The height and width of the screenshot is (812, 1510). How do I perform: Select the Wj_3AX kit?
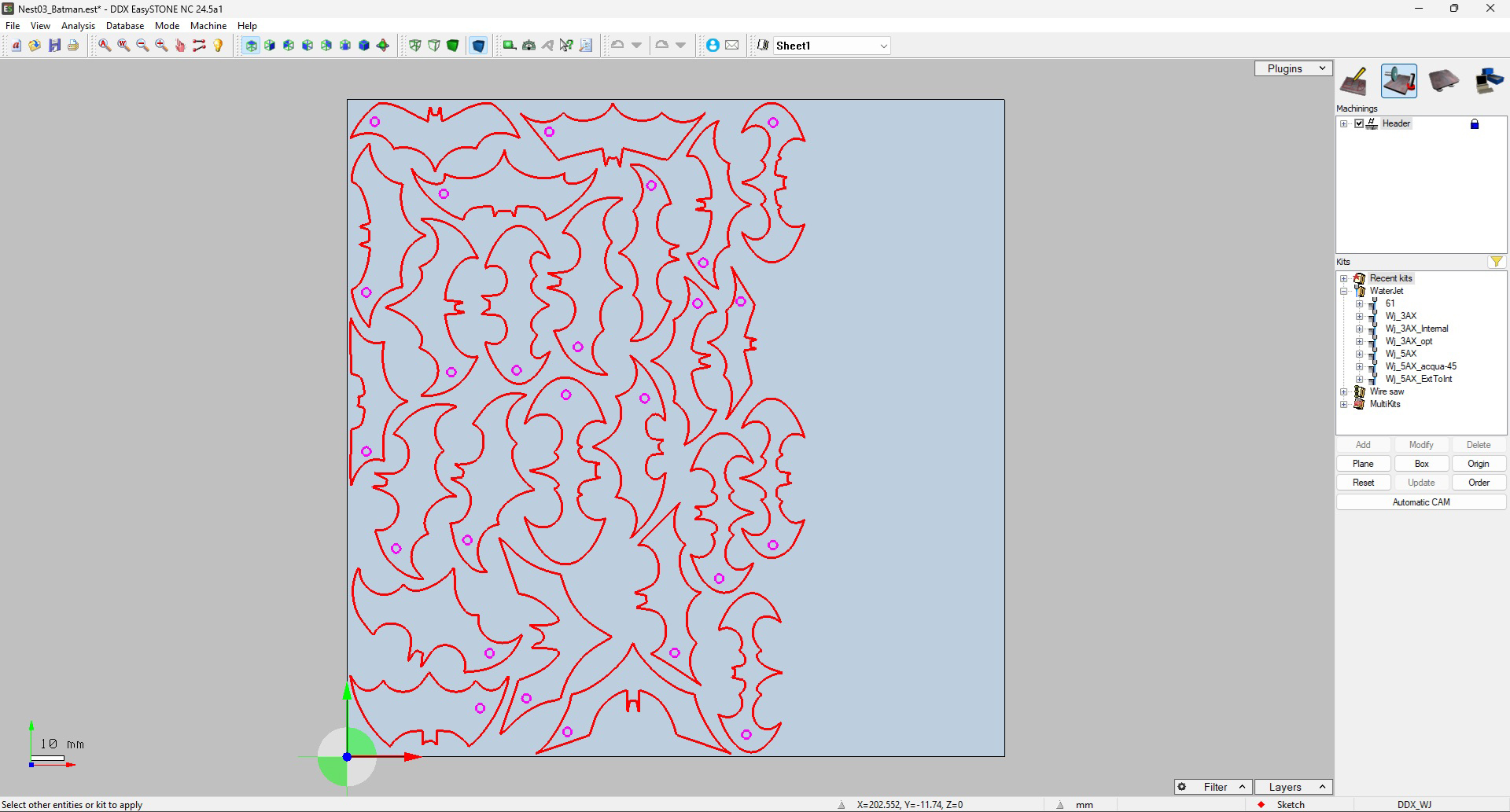pos(1401,316)
